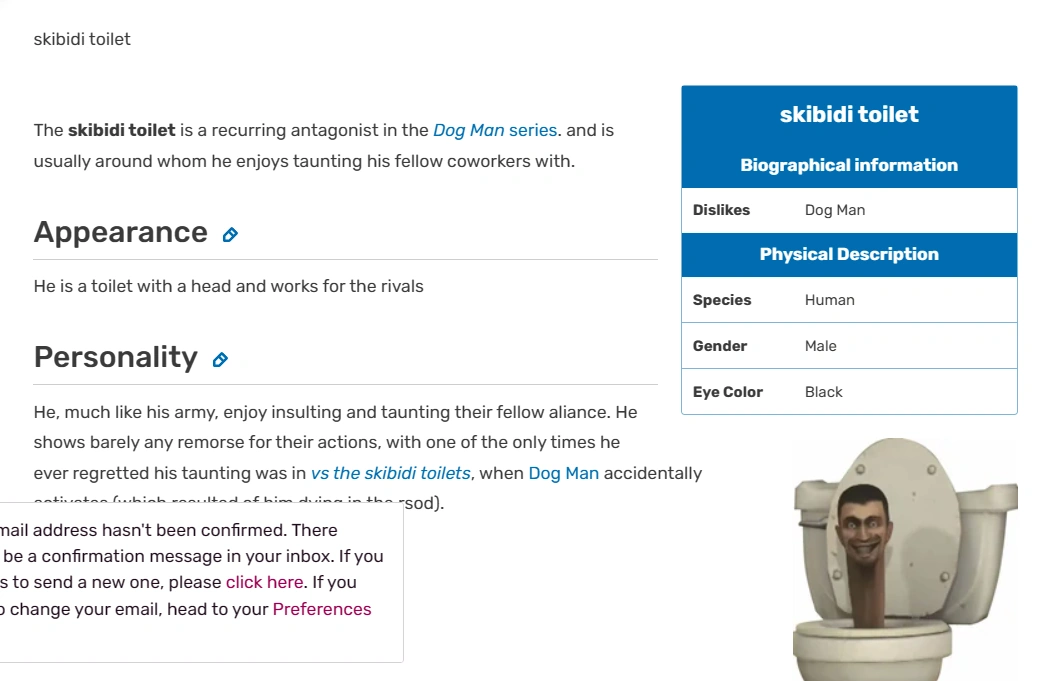Click the bold "skibidi toilet" in intro sentence
The height and width of the screenshot is (681, 1058).
(121, 130)
